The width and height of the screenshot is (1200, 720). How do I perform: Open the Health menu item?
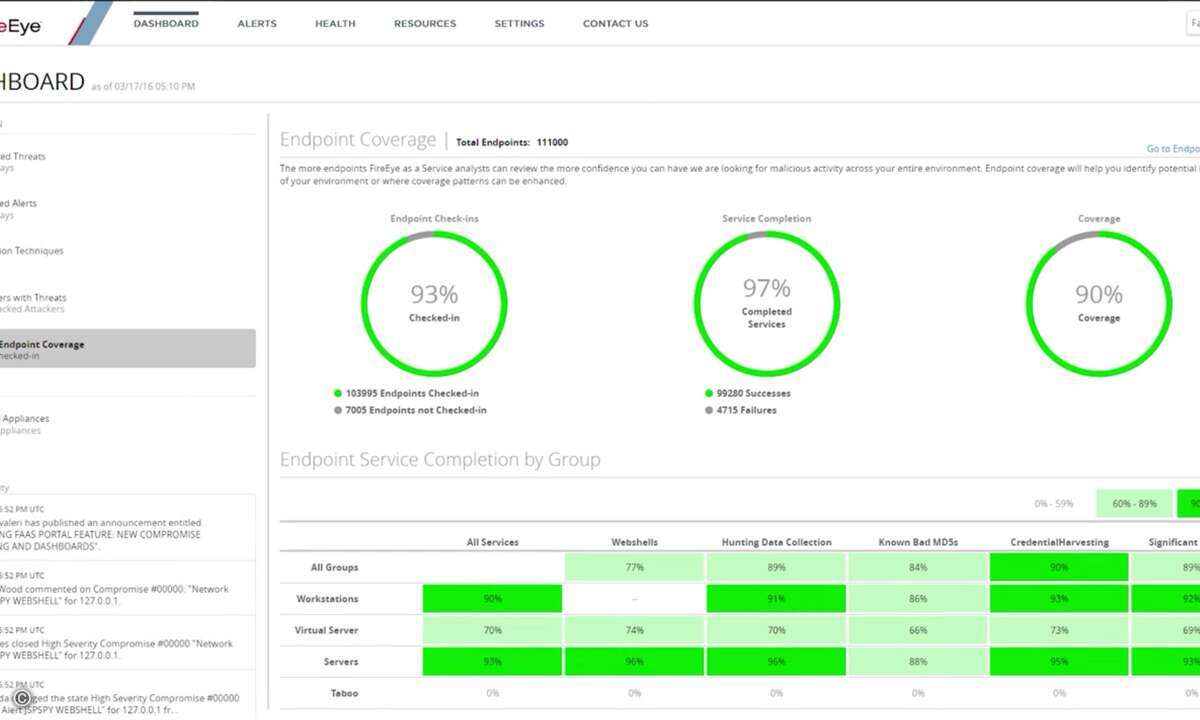coord(335,23)
